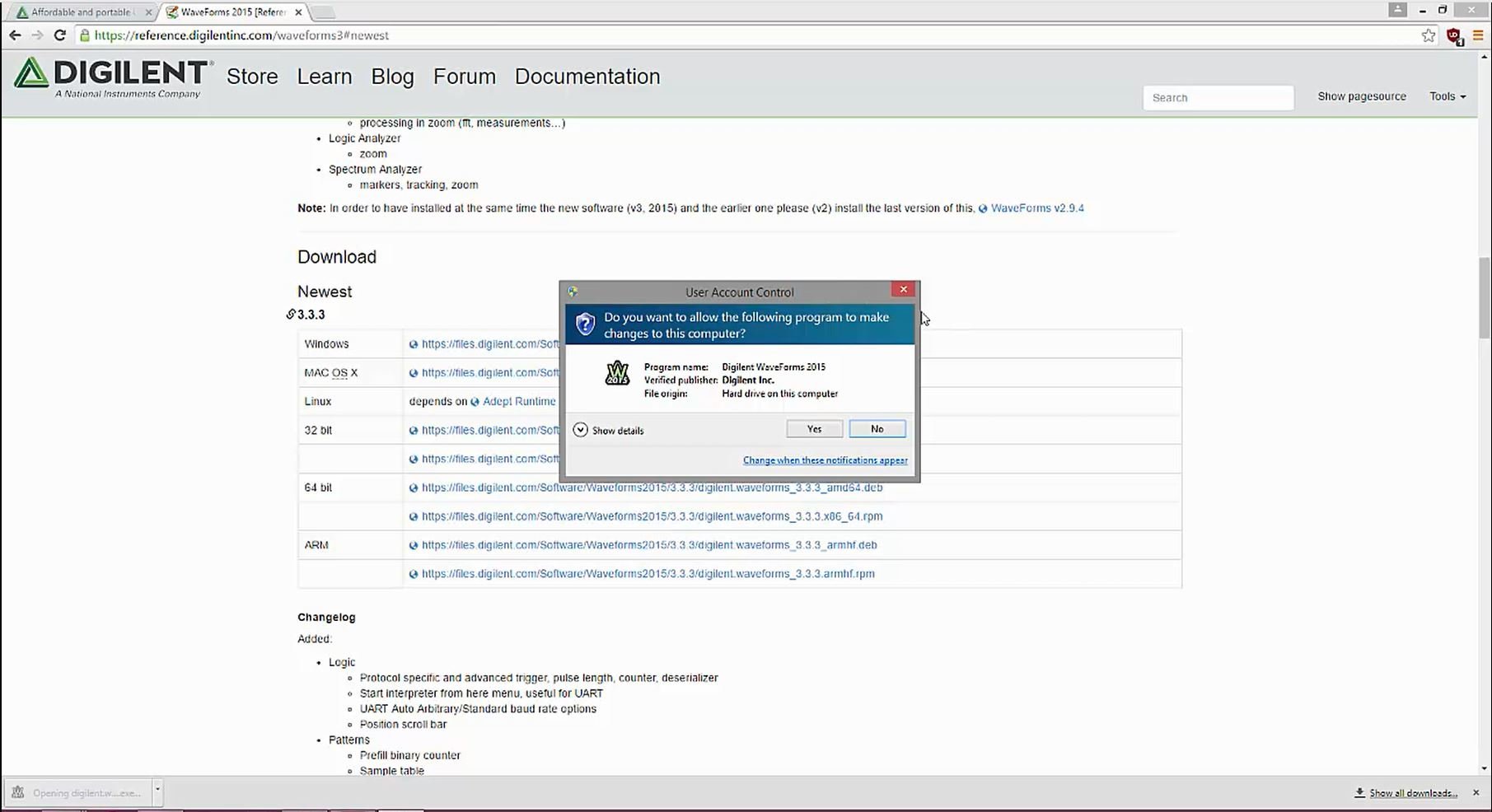1492x812 pixels.
Task: Reload the page with refresh icon
Action: click(x=59, y=35)
